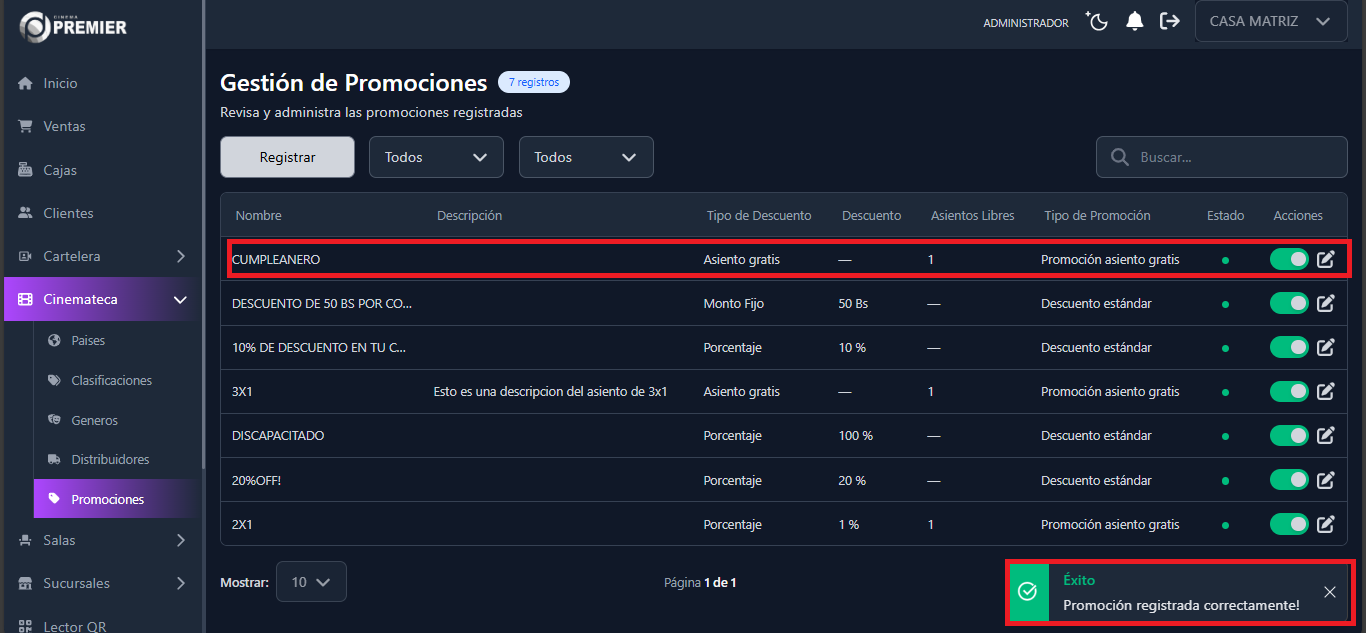Toggle dark mode moon icon

pyautogui.click(x=1098, y=22)
